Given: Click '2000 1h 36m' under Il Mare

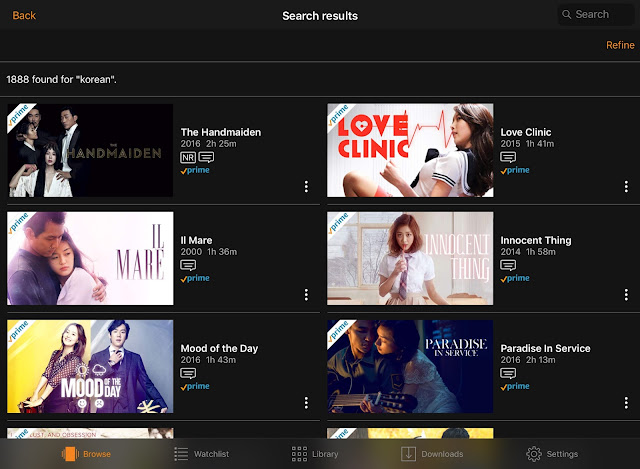Looking at the screenshot, I should coord(209,252).
